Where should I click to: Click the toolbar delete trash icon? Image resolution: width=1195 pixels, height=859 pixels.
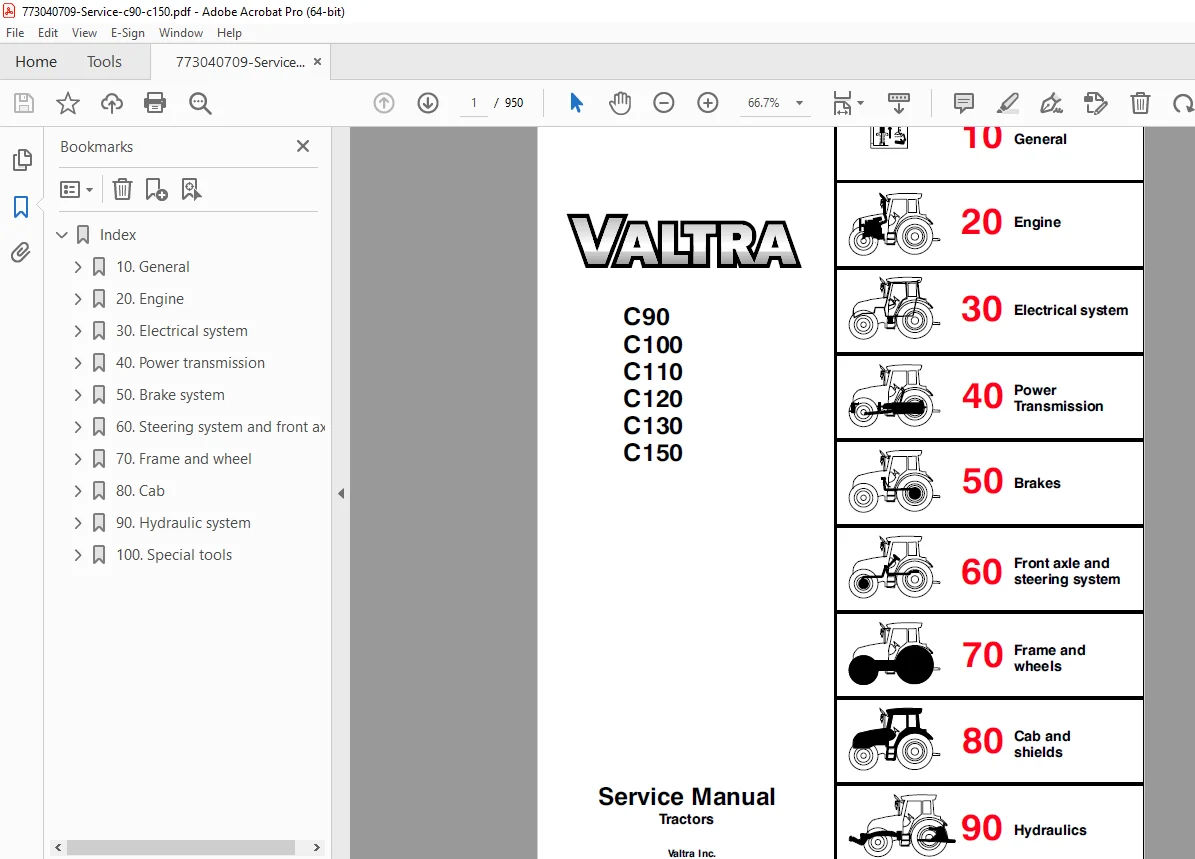click(x=1140, y=103)
